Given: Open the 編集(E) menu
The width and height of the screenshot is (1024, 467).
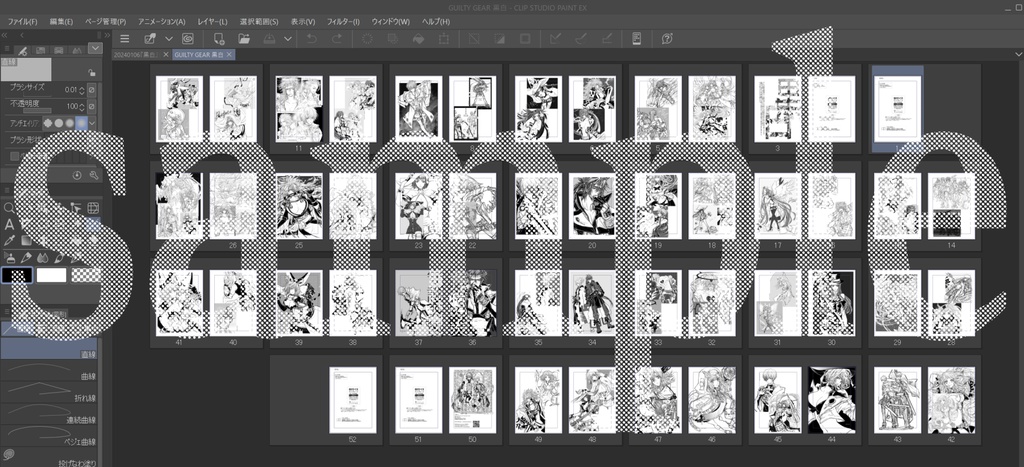Looking at the screenshot, I should tap(61, 22).
